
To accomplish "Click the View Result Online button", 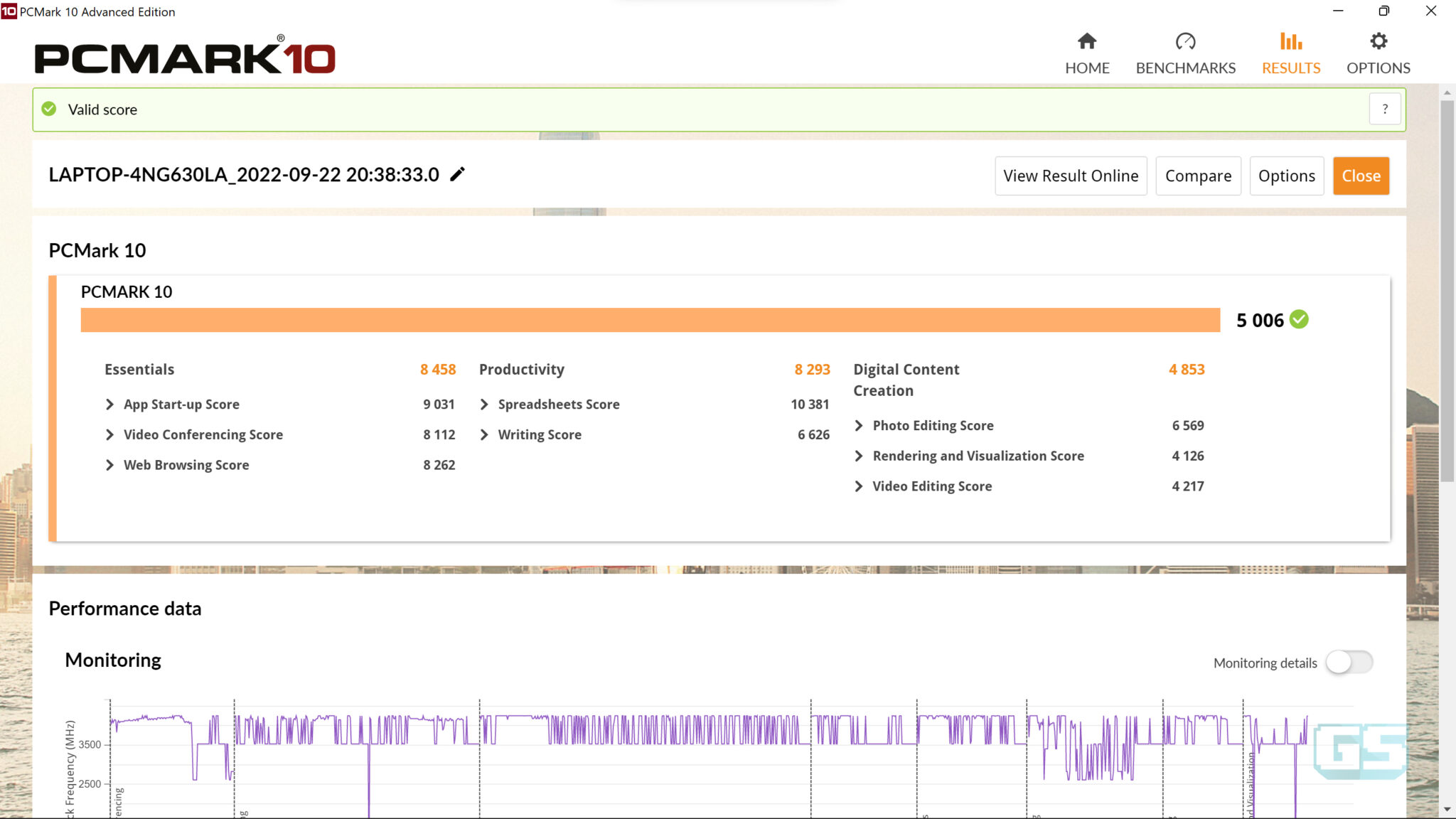I will [1070, 176].
